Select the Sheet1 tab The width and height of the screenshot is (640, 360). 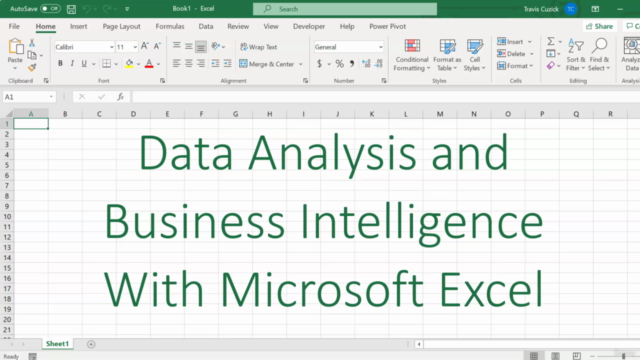tap(57, 344)
